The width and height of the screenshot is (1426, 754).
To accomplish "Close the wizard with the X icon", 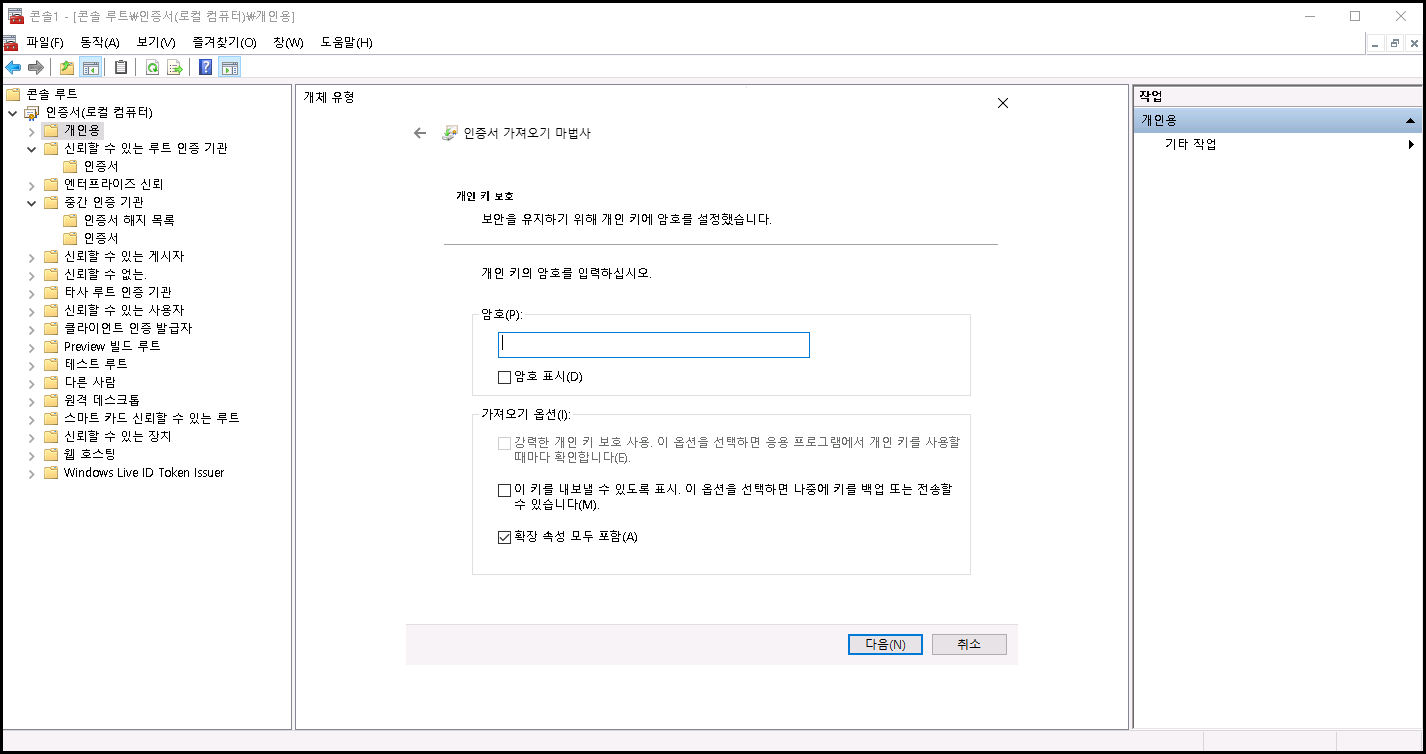I will [x=1003, y=103].
